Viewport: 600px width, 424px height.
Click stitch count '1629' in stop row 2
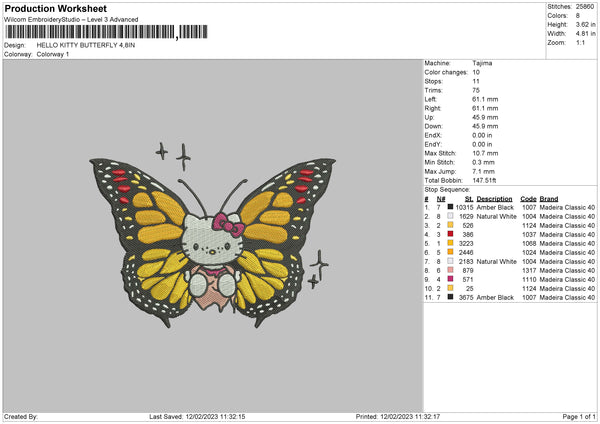pos(466,217)
